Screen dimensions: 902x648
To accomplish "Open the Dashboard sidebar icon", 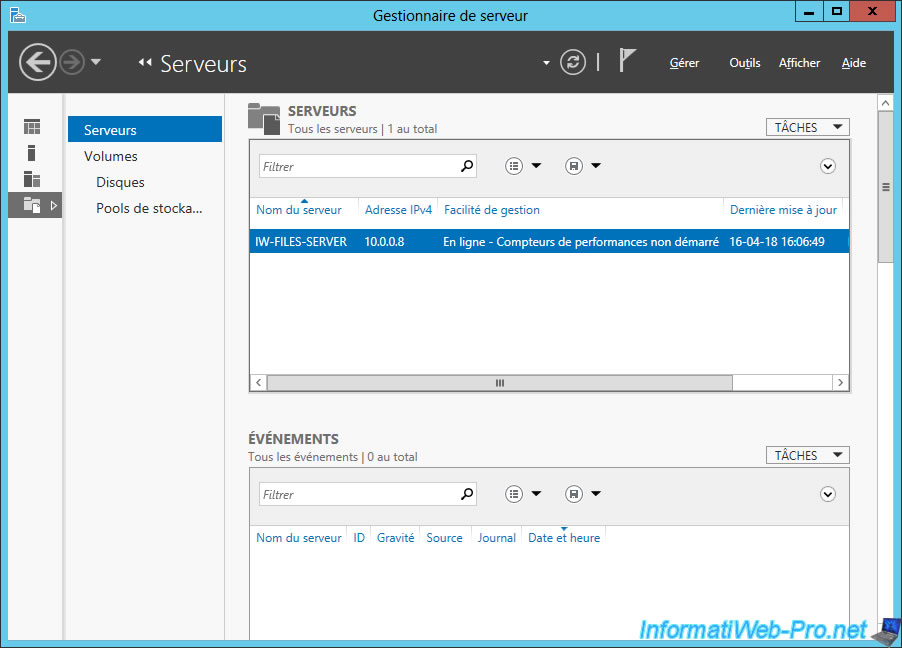I will pos(32,127).
